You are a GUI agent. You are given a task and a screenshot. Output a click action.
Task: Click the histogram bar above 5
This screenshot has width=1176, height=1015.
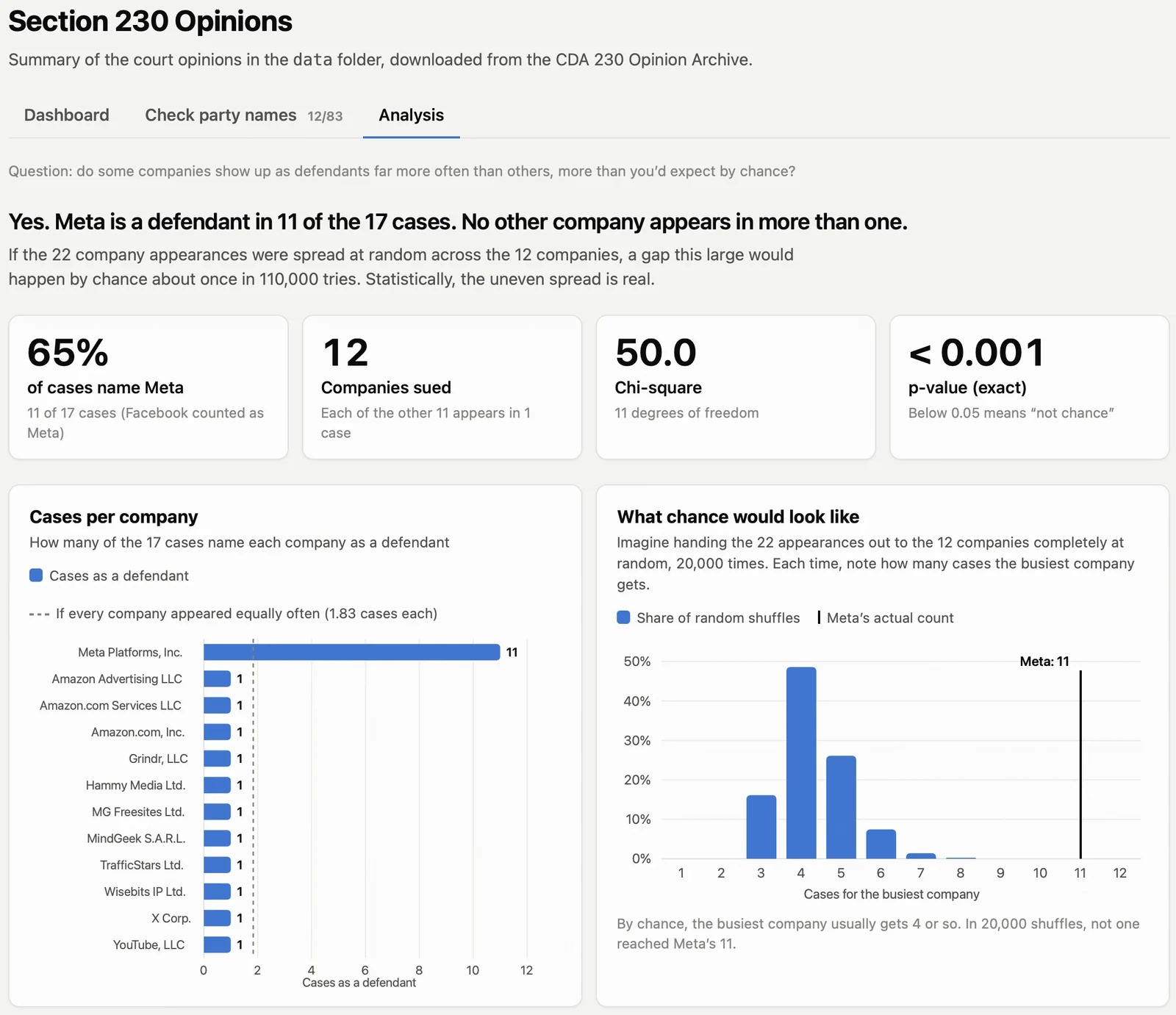pyautogui.click(x=841, y=807)
